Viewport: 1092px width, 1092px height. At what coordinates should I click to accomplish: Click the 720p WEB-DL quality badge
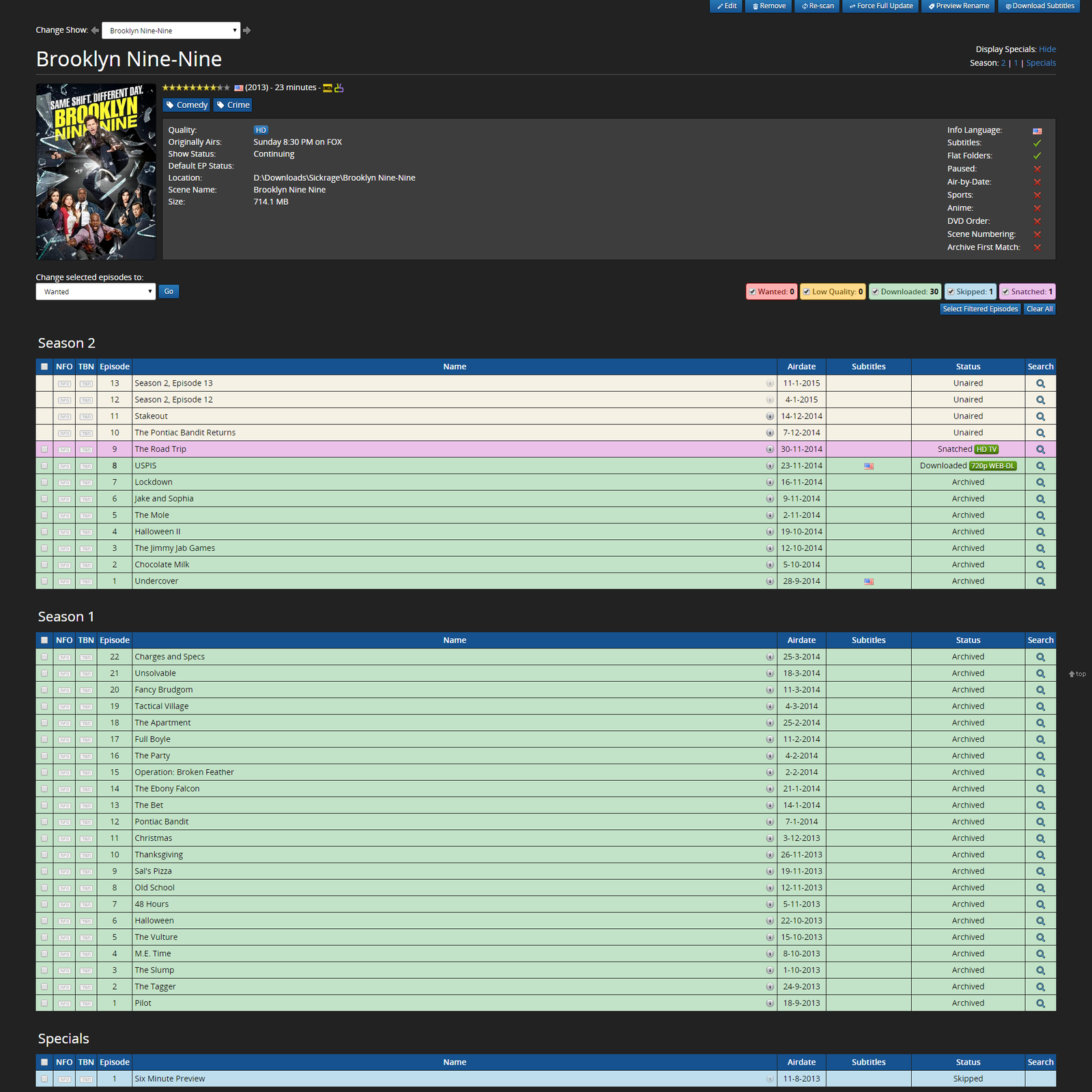993,466
